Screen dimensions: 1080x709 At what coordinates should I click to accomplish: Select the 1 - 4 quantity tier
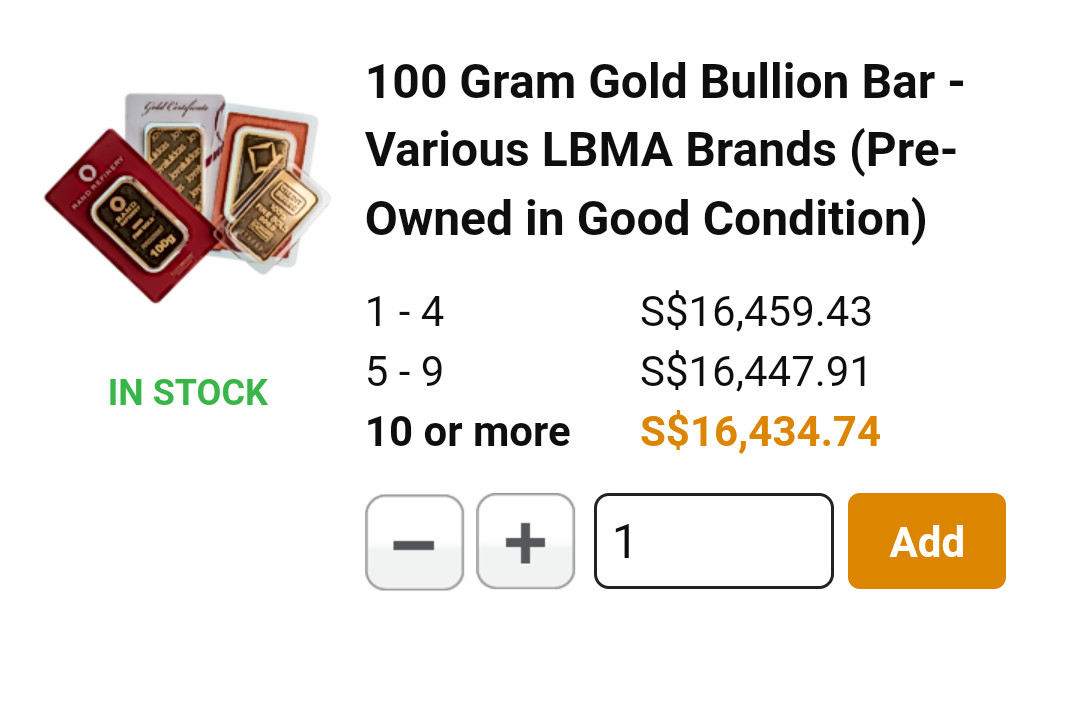click(404, 313)
